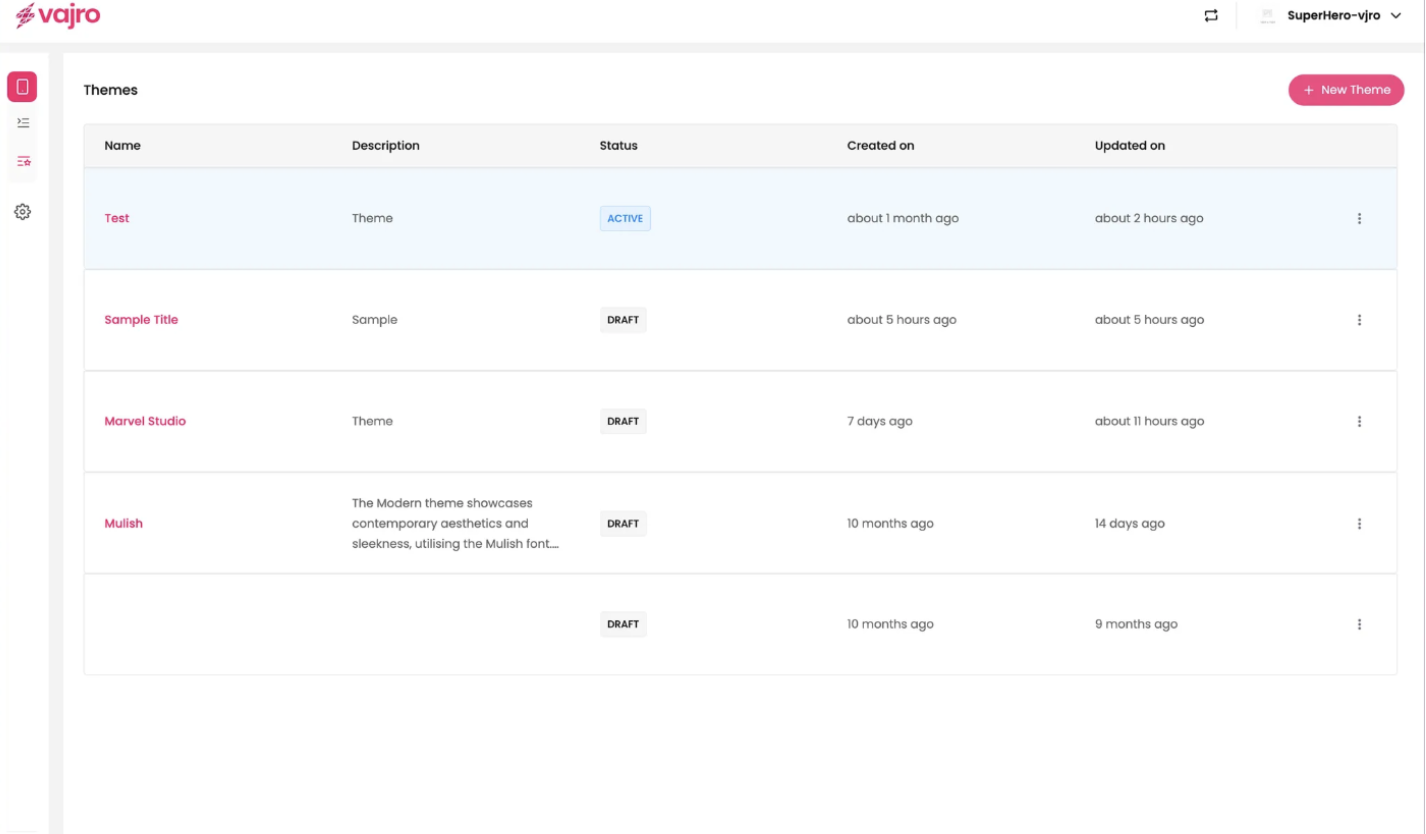Open the three-dot menu for Mulish theme

coord(1359,523)
